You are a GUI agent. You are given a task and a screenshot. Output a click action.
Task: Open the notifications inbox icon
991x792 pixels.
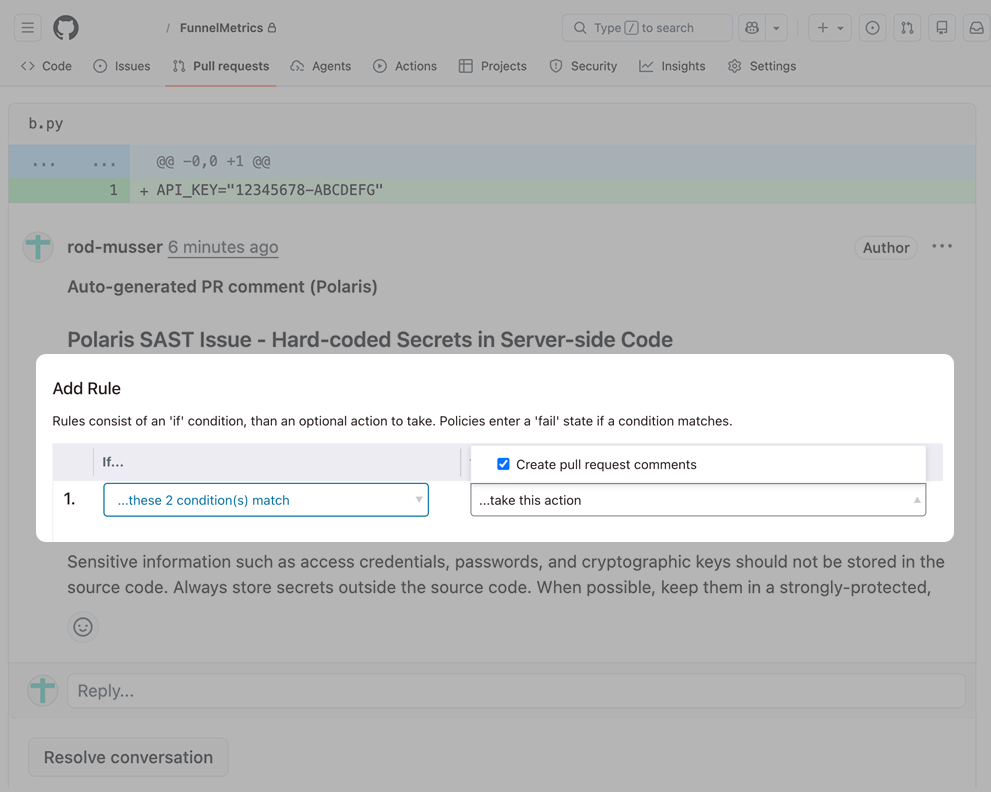[x=976, y=27]
